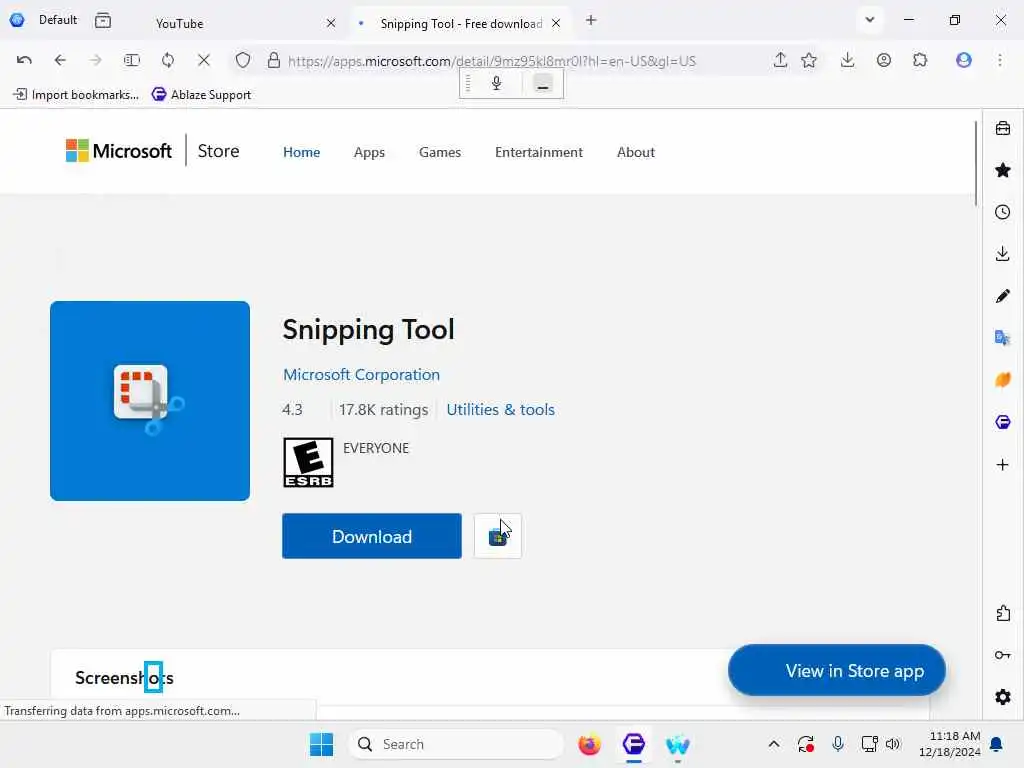Select the Snipping Tool tab
This screenshot has height=768, width=1024.
coord(459,24)
